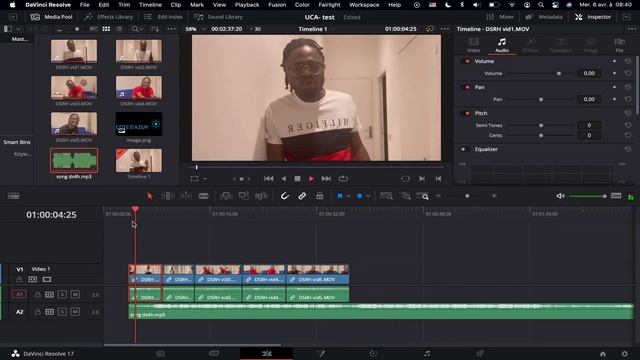Toggle the Pan enable switch
This screenshot has height=360, width=640.
(467, 87)
